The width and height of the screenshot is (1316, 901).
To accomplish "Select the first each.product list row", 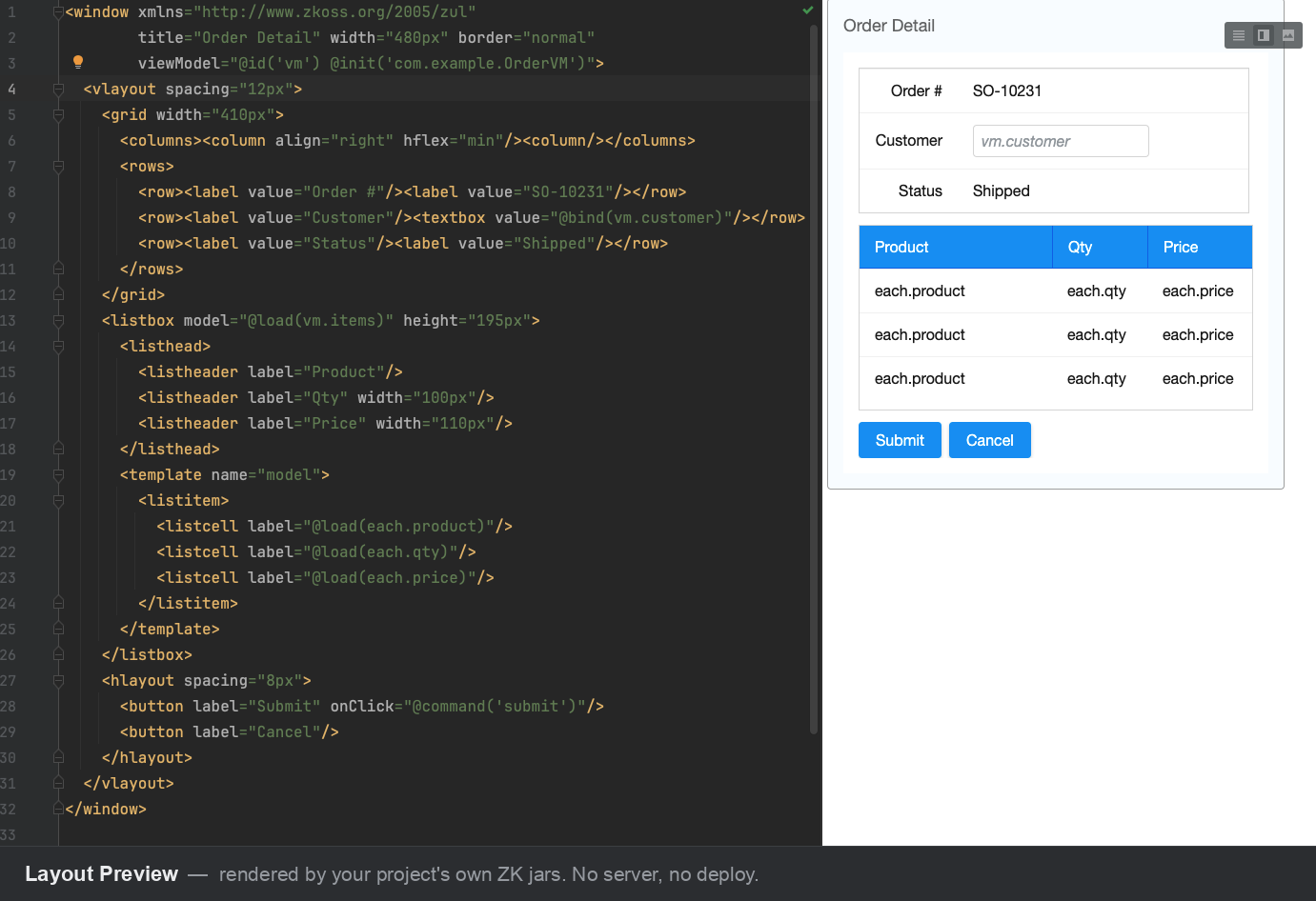I will [1056, 290].
